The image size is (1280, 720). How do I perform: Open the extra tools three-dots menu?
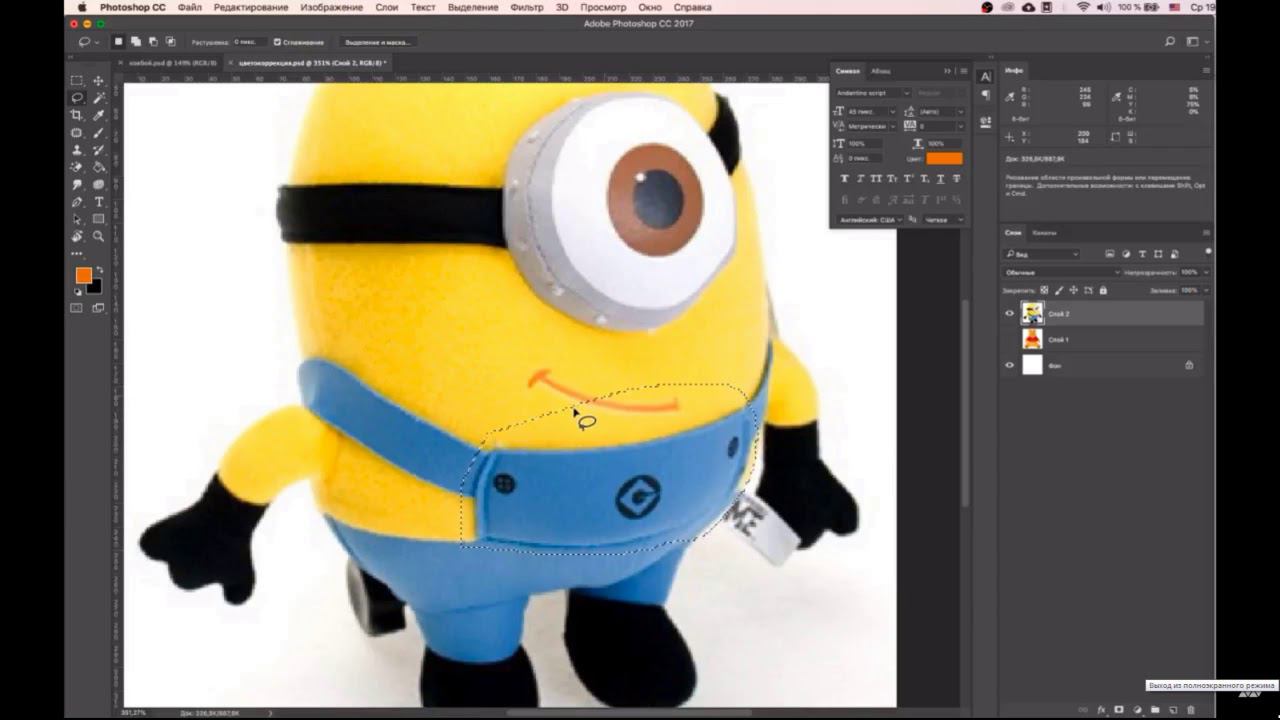pyautogui.click(x=77, y=254)
